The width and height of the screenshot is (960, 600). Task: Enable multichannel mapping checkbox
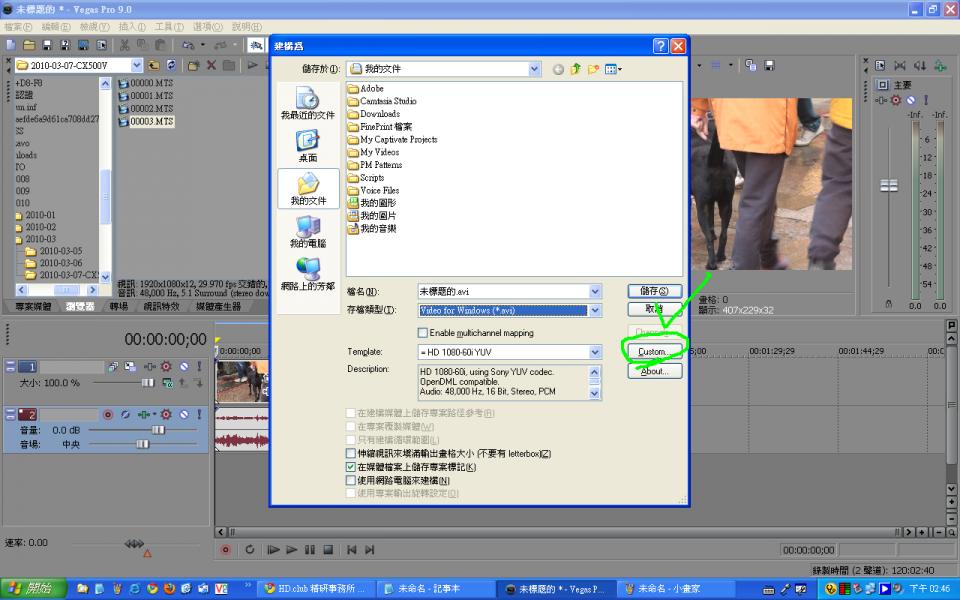[422, 333]
